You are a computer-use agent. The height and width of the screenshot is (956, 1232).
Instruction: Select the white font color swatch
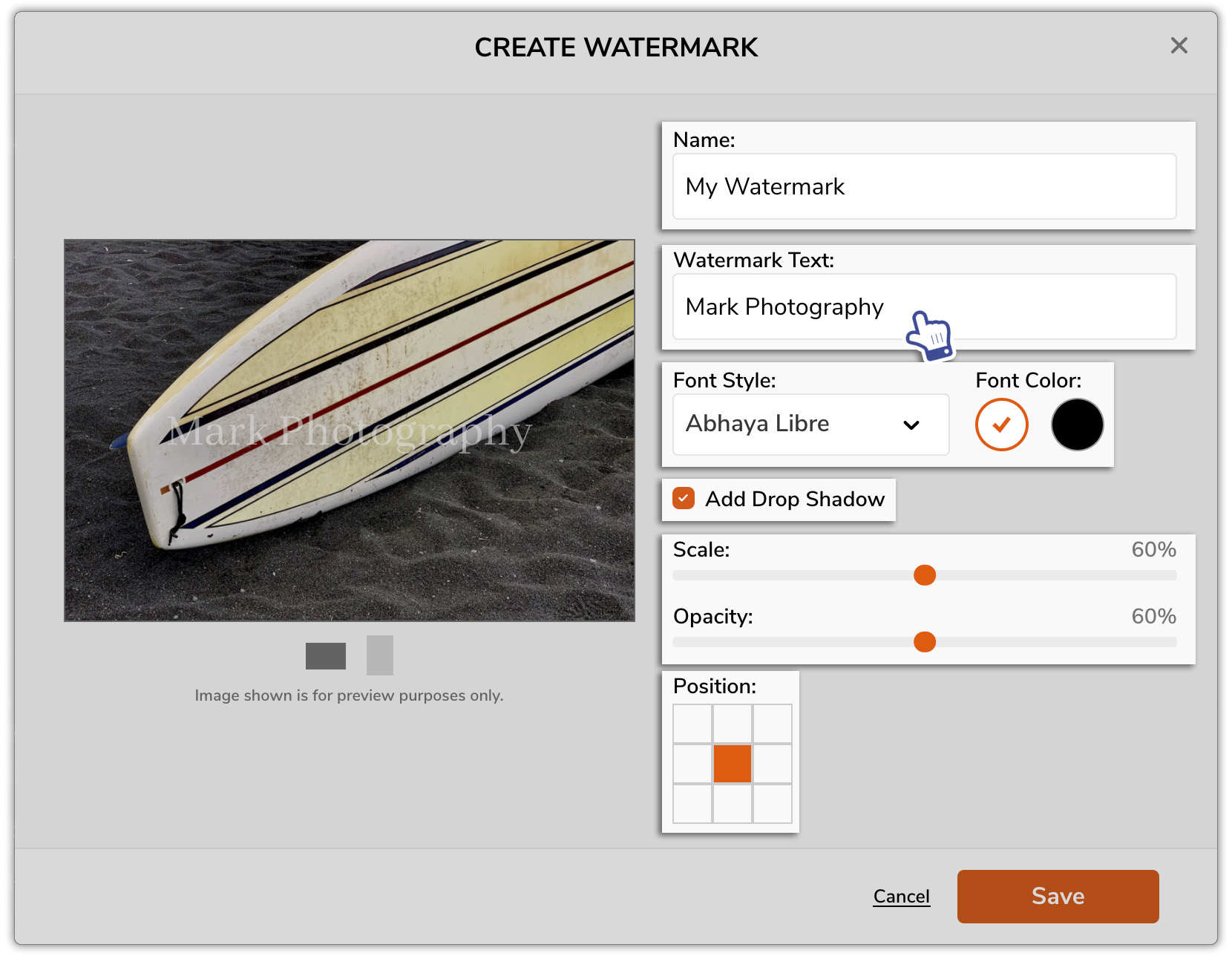(x=1000, y=424)
